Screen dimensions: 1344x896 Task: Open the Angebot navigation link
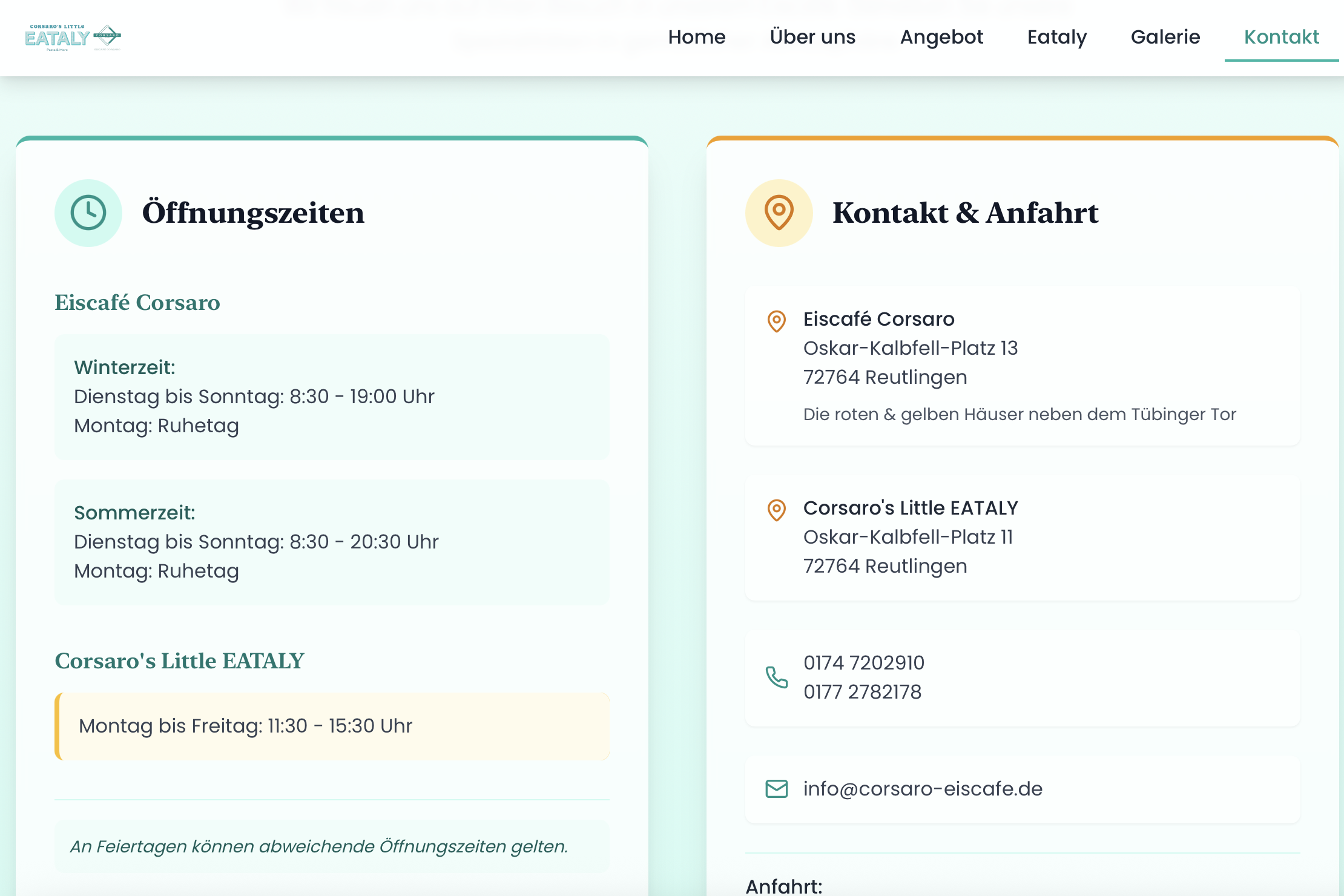point(941,38)
